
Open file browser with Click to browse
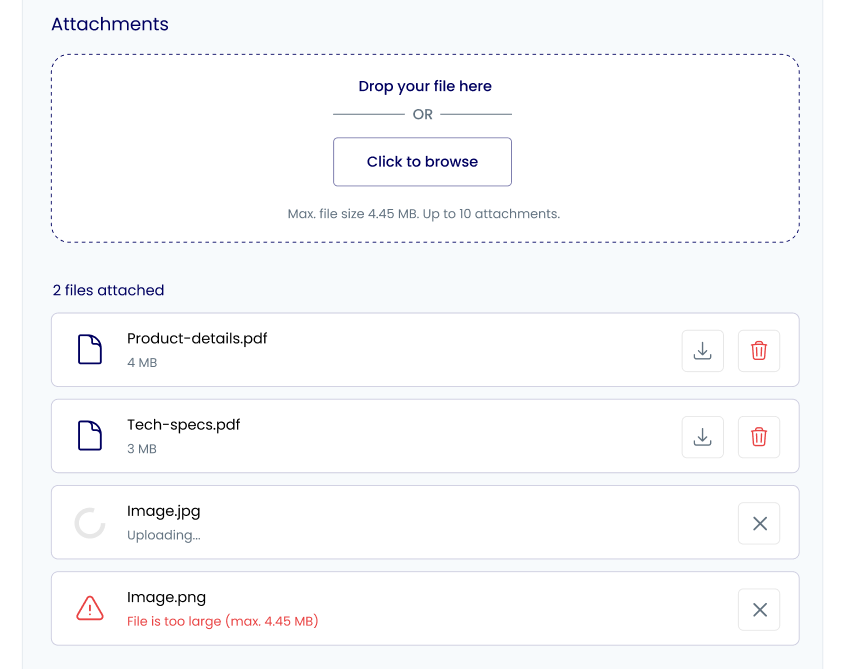(422, 162)
